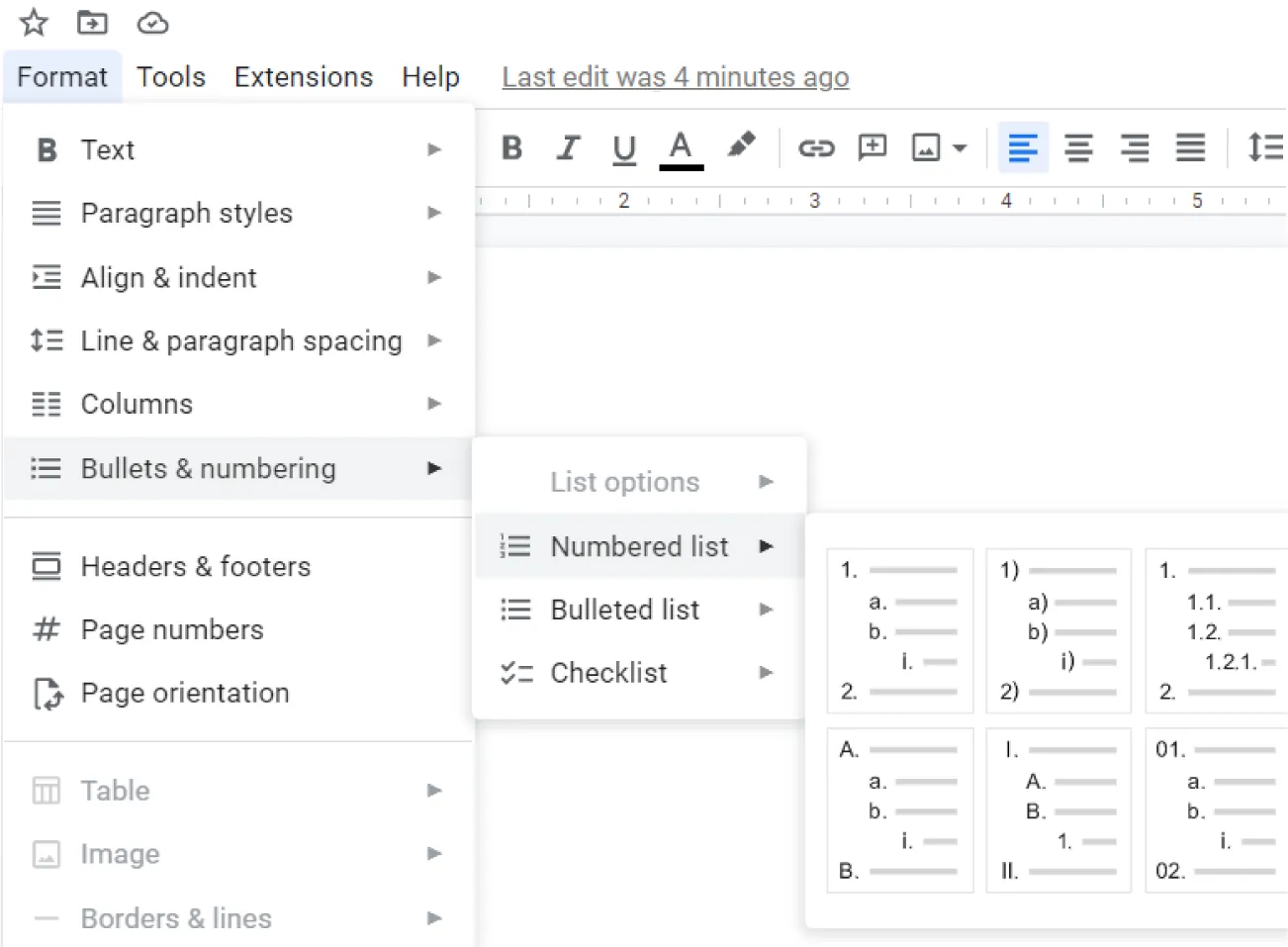Open the text color picker

click(x=680, y=147)
